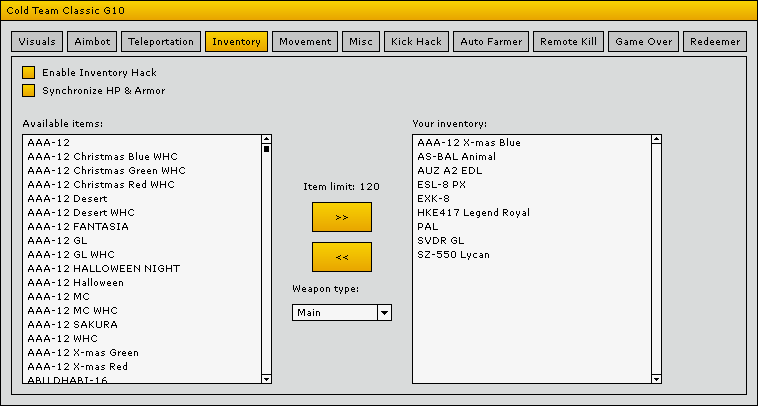Select SZ-550 Lycan in your inventory
The width and height of the screenshot is (758, 406).
453,255
